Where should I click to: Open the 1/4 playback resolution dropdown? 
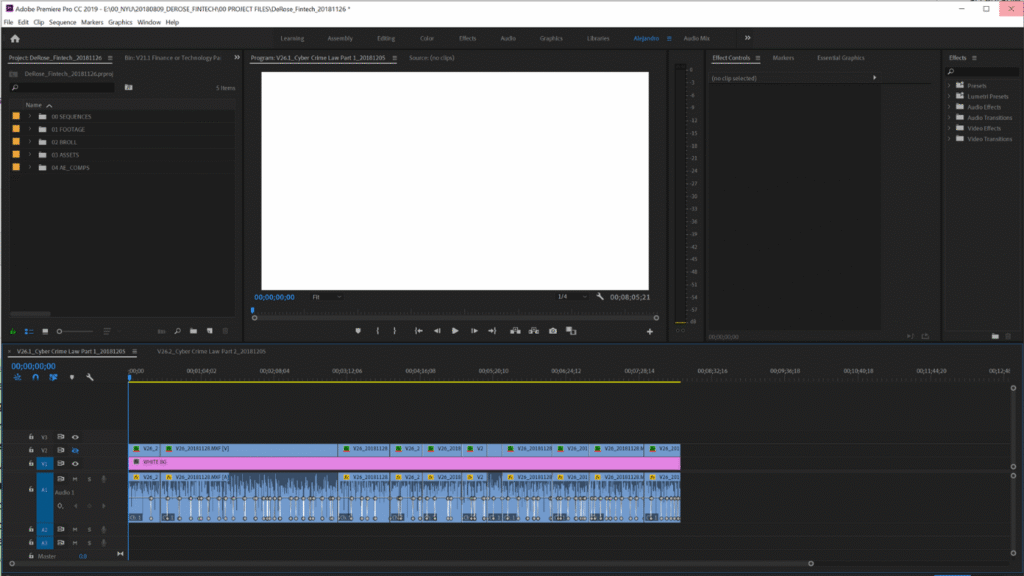(x=571, y=296)
